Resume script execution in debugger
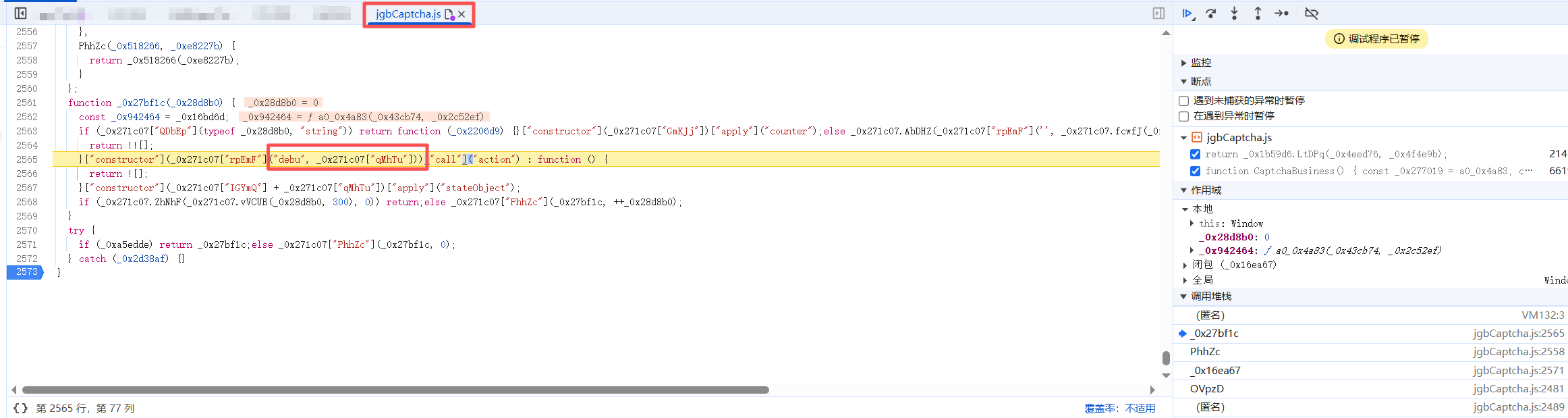This screenshot has height=418, width=1568. click(1187, 14)
